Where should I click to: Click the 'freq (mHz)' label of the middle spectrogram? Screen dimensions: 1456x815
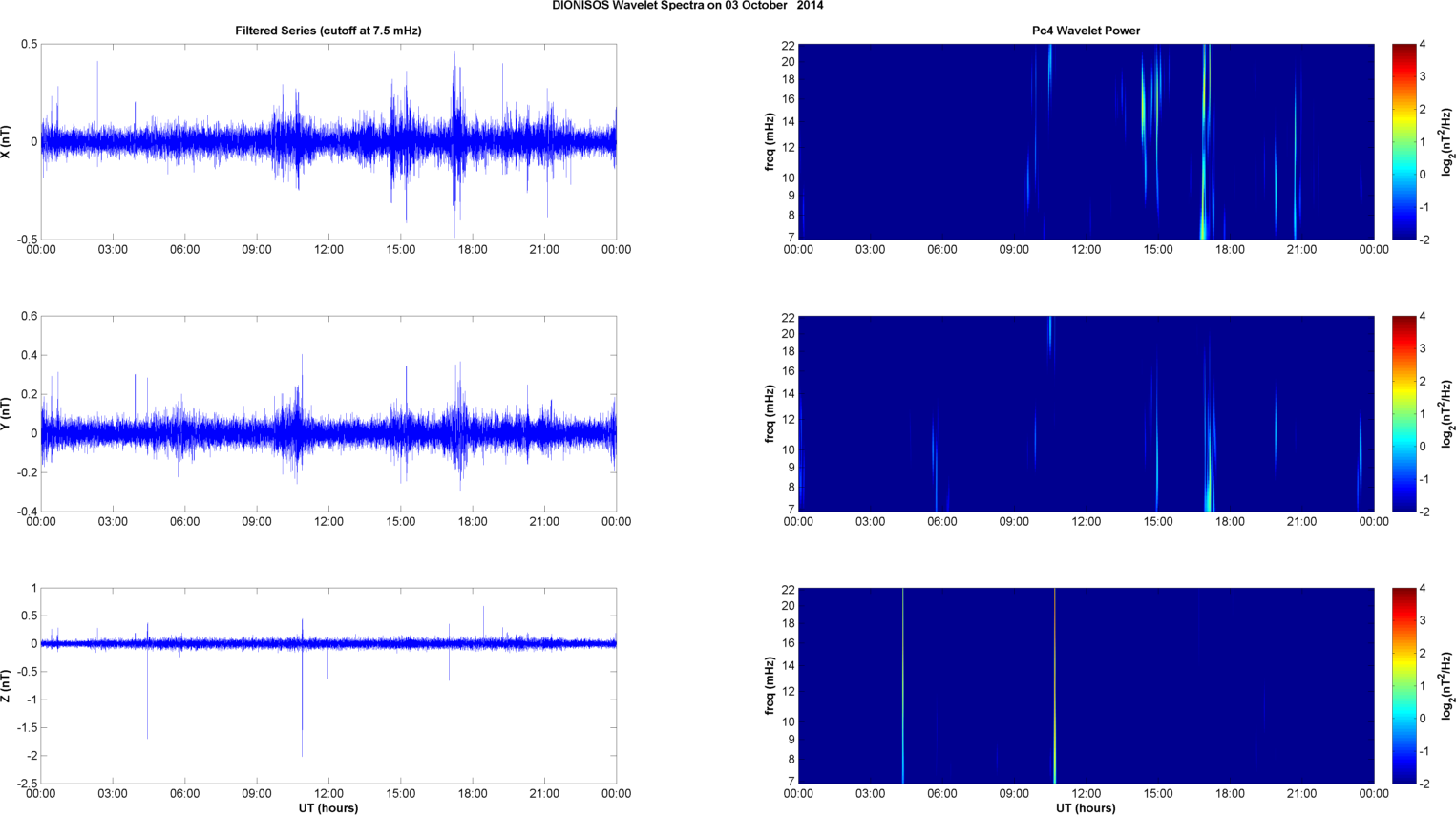[769, 414]
